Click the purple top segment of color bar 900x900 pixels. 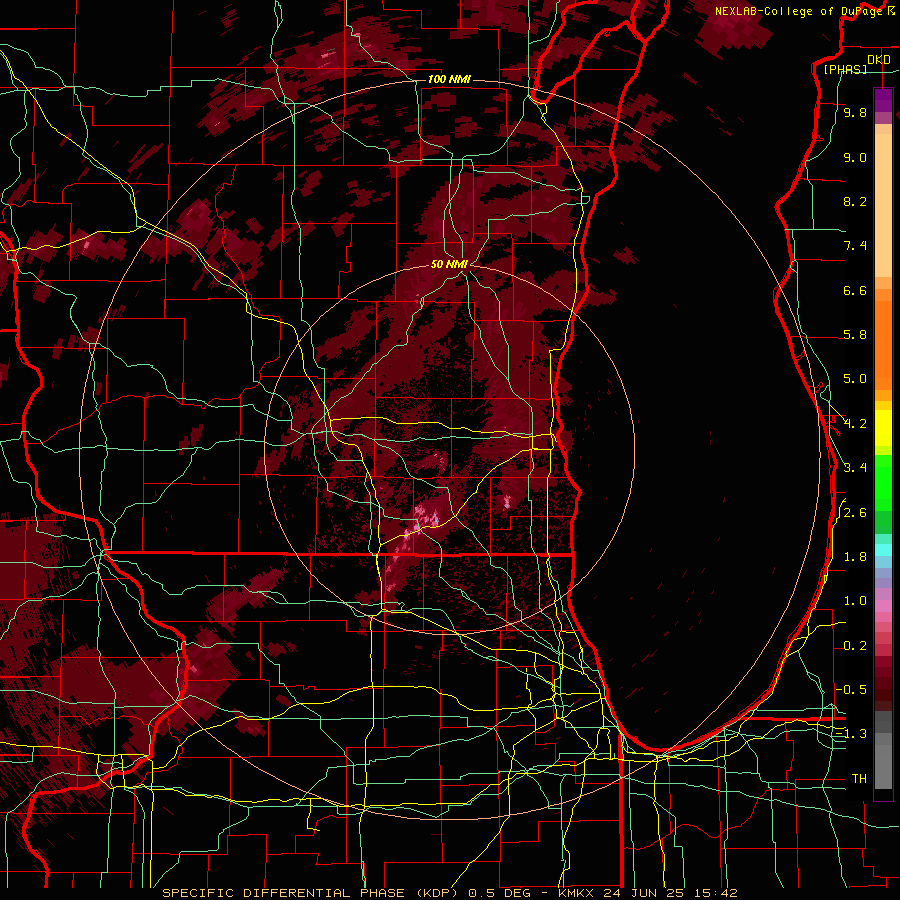coord(883,100)
